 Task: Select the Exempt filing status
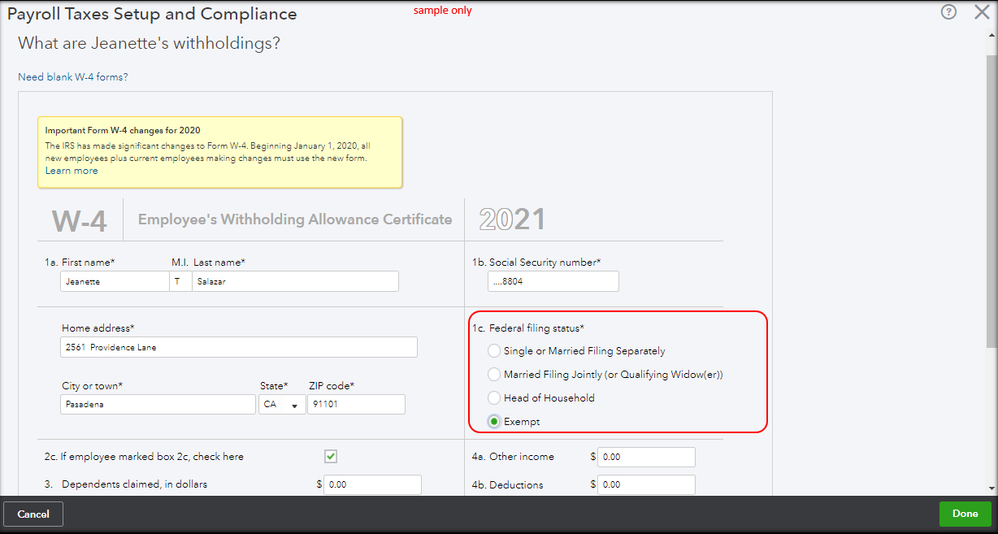pyautogui.click(x=494, y=421)
